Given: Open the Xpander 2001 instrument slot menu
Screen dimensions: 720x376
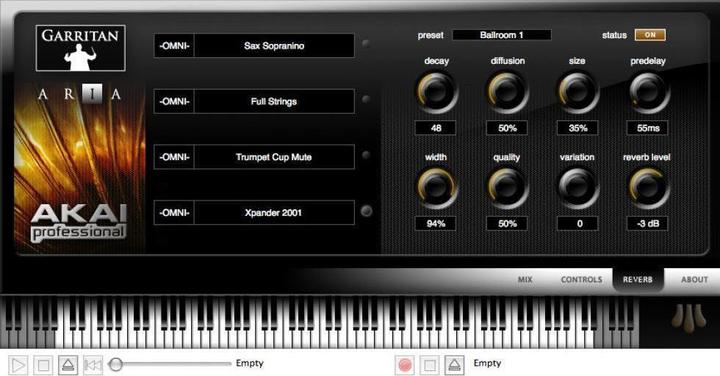Looking at the screenshot, I should [274, 213].
